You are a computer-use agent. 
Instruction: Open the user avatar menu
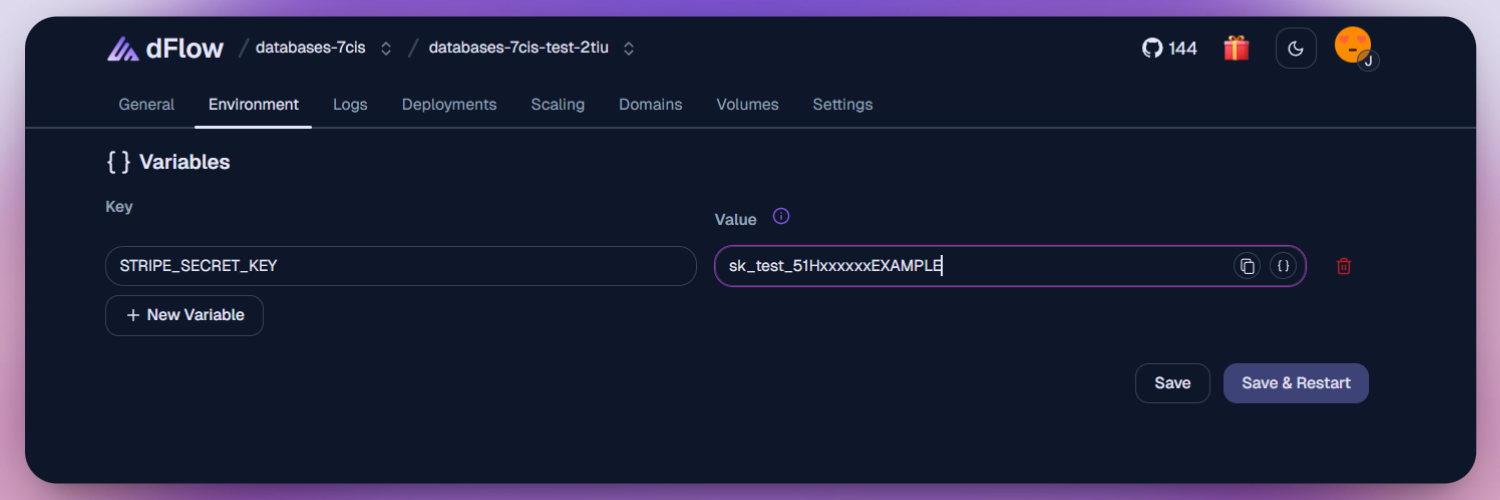click(x=1353, y=46)
